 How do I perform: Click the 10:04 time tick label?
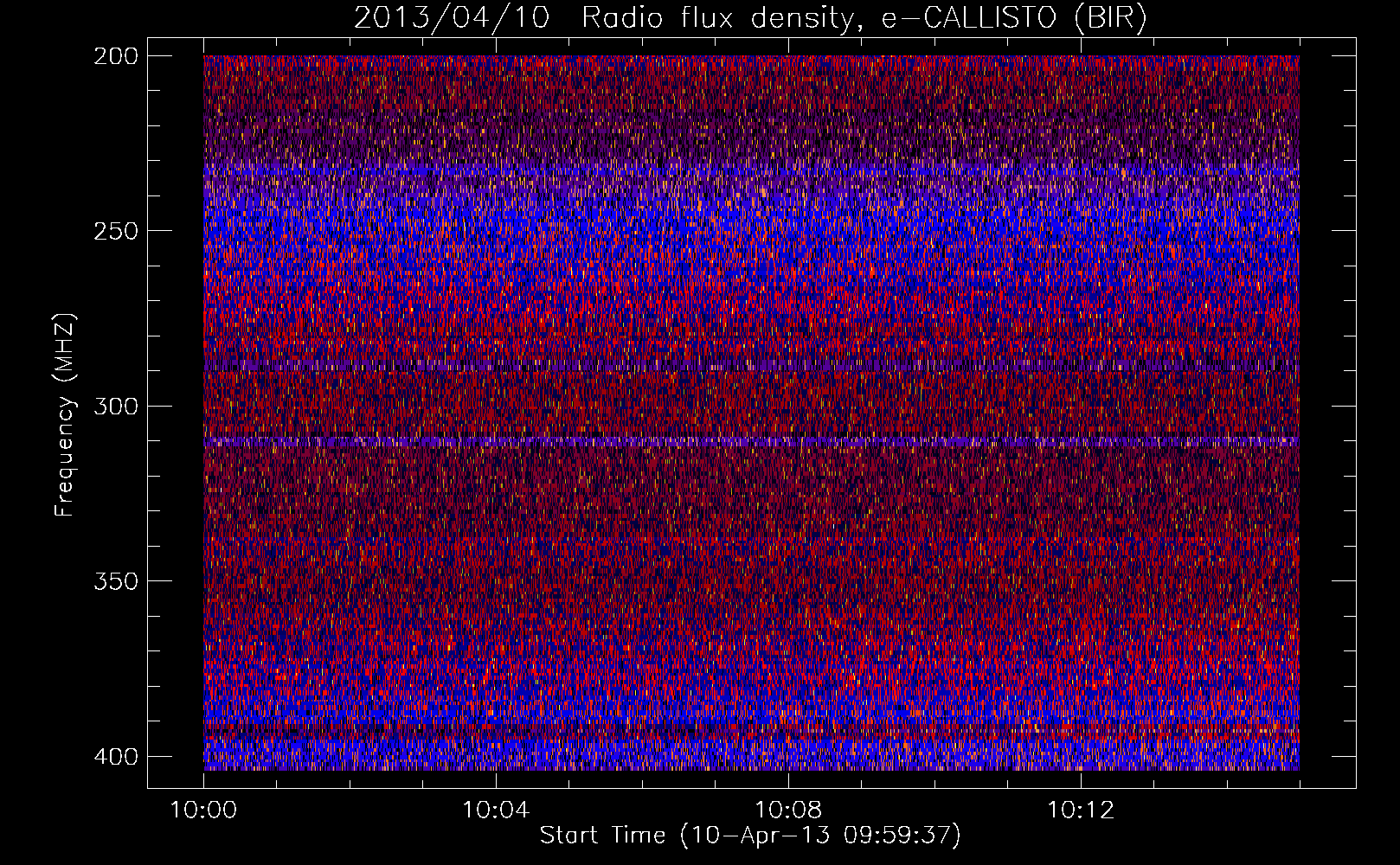tap(496, 811)
